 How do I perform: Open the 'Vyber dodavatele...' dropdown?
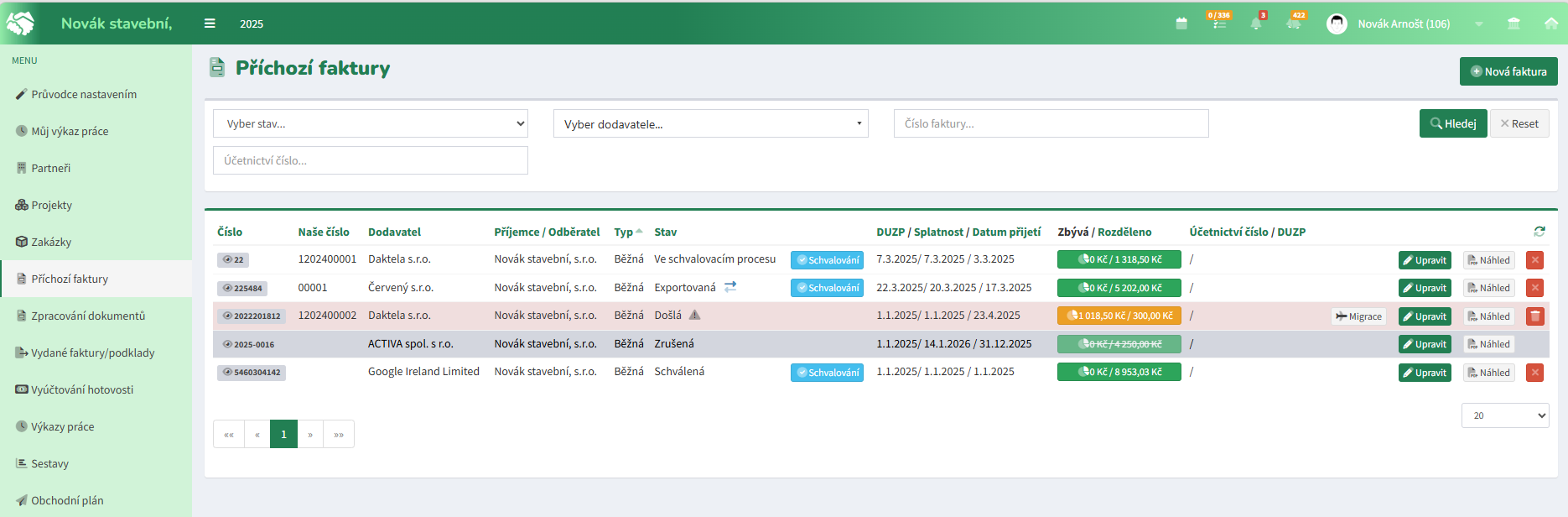pos(711,123)
